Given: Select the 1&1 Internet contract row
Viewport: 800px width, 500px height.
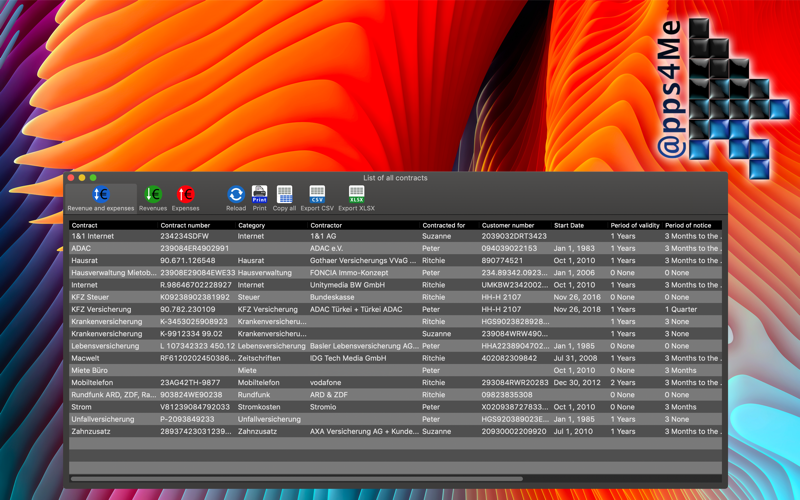Looking at the screenshot, I should pos(395,236).
